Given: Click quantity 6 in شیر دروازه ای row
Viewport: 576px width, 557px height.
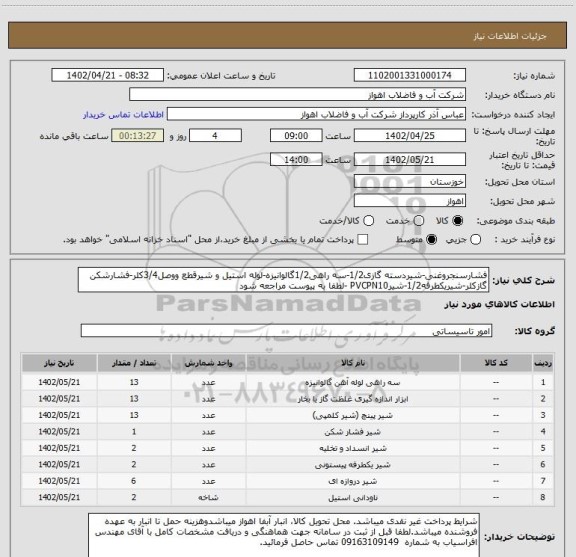Looking at the screenshot, I should click(134, 481).
